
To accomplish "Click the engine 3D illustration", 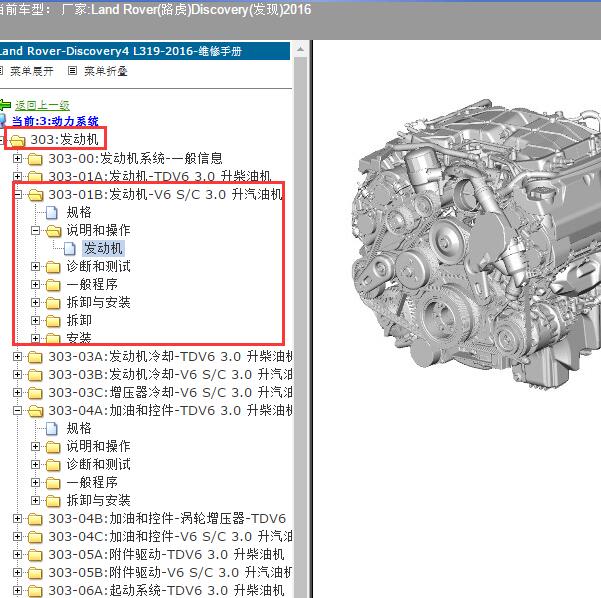I will [476, 243].
